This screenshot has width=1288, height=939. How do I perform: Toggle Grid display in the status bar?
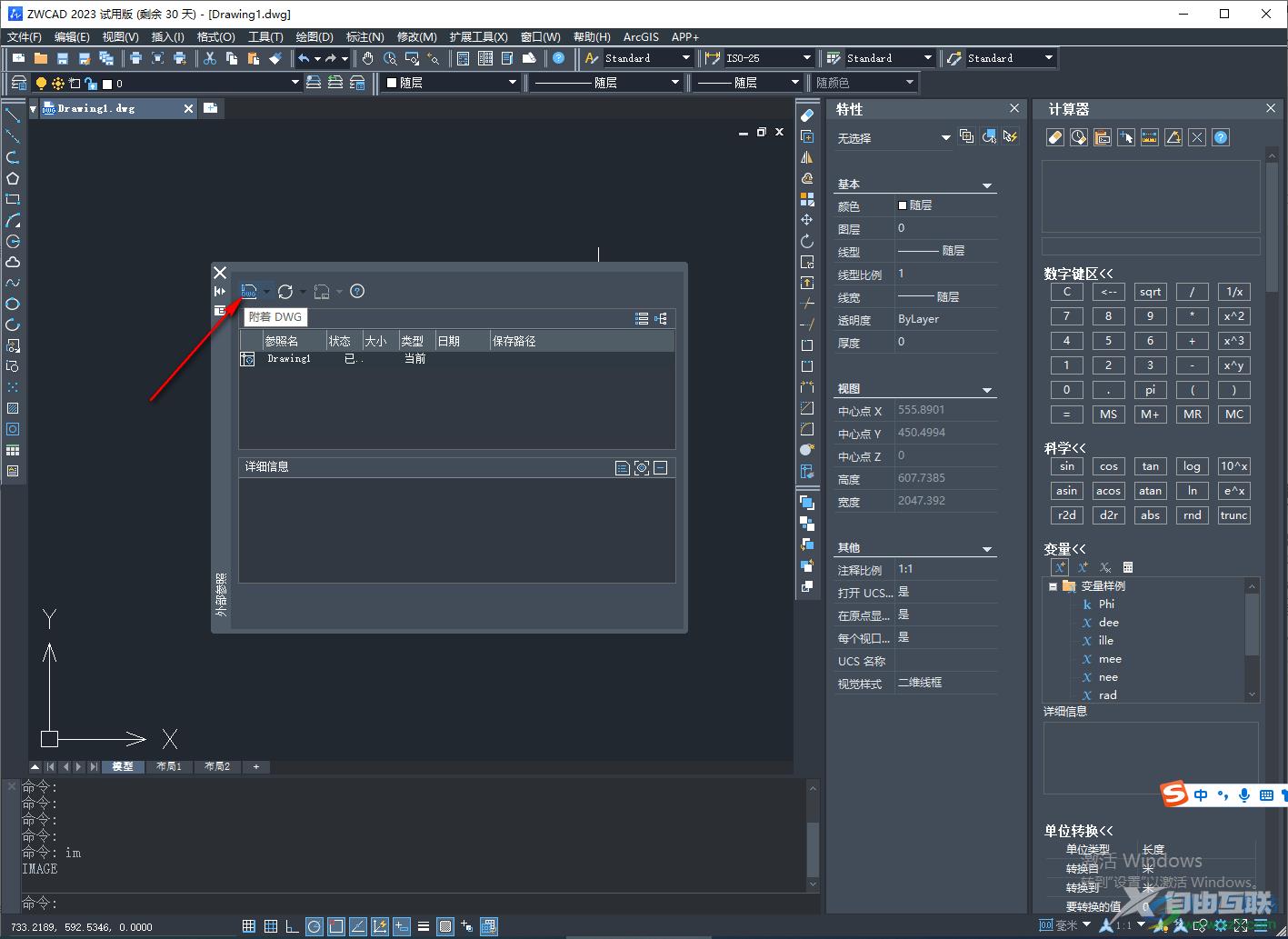[x=270, y=926]
